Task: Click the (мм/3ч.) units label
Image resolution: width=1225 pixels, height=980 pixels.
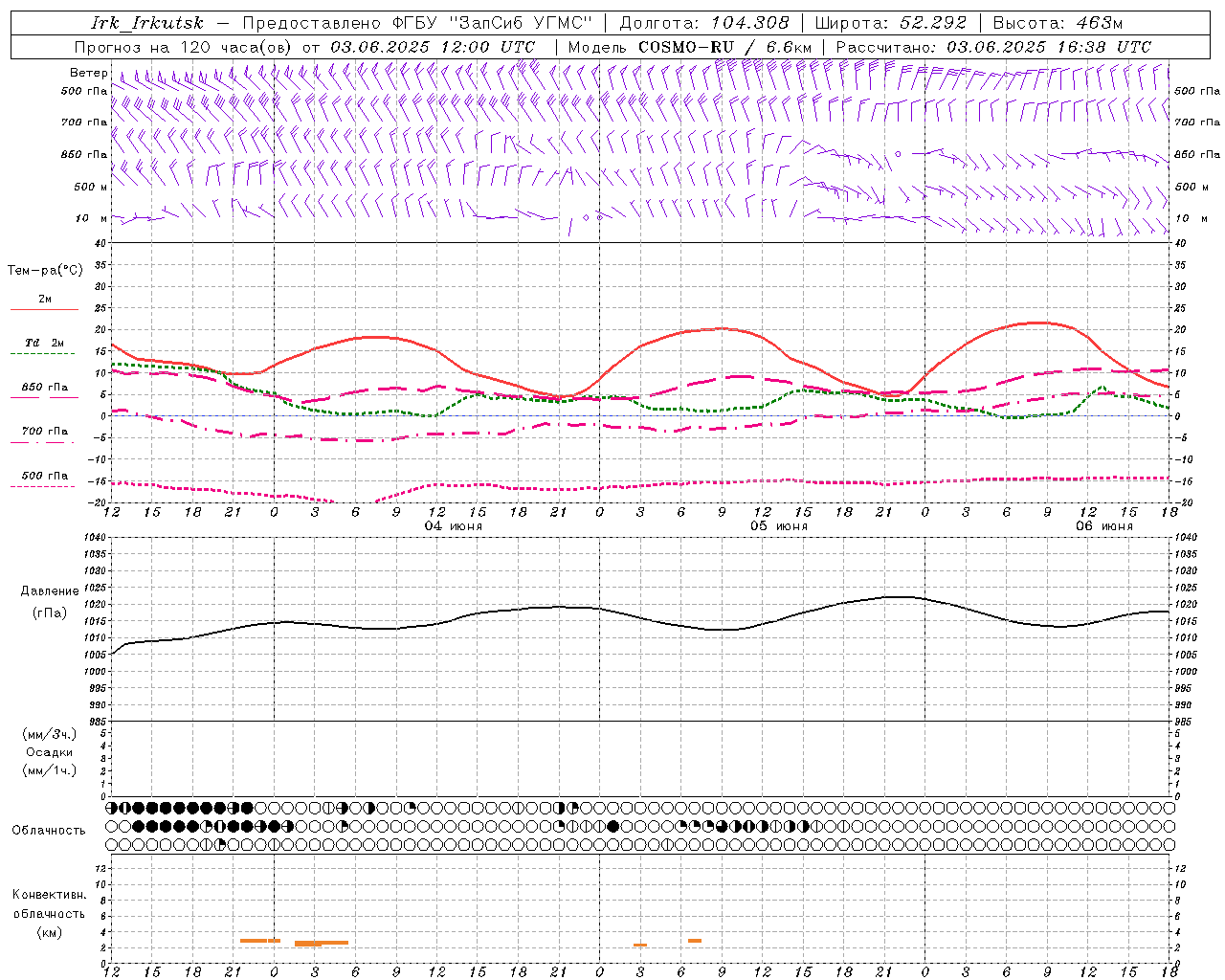Action: pyautogui.click(x=50, y=734)
